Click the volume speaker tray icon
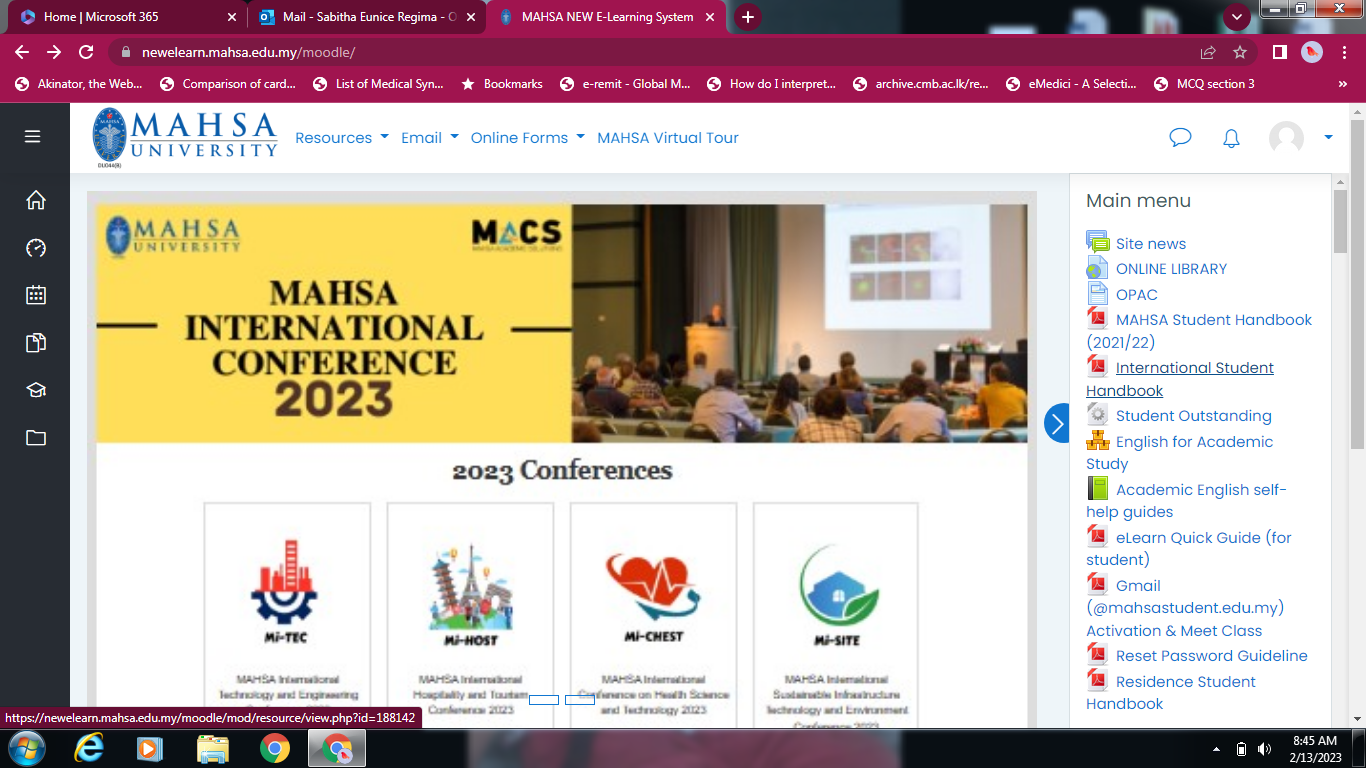 [1265, 749]
